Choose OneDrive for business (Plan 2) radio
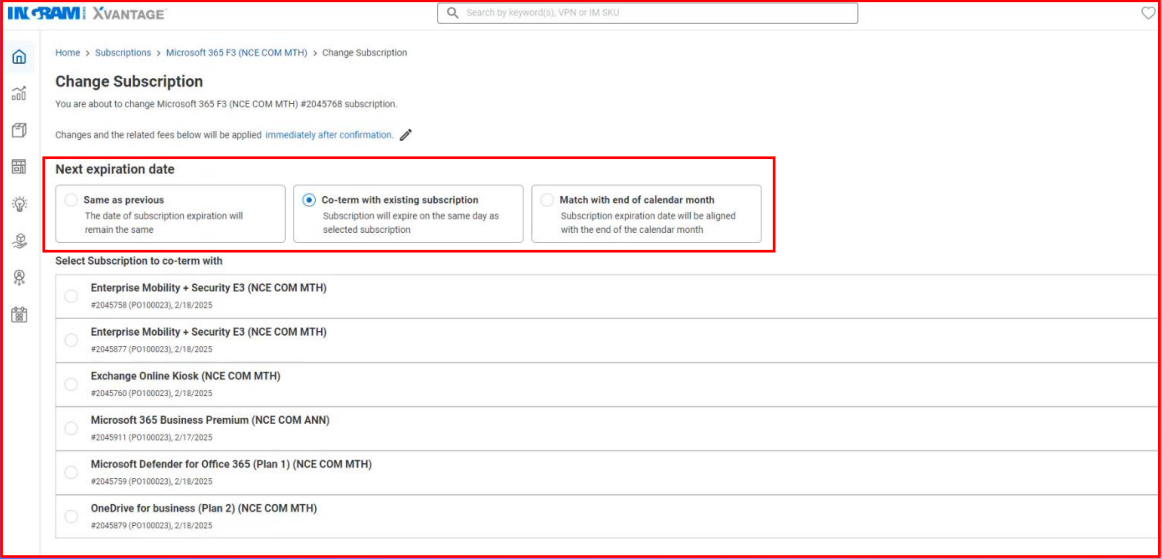 pyautogui.click(x=71, y=517)
